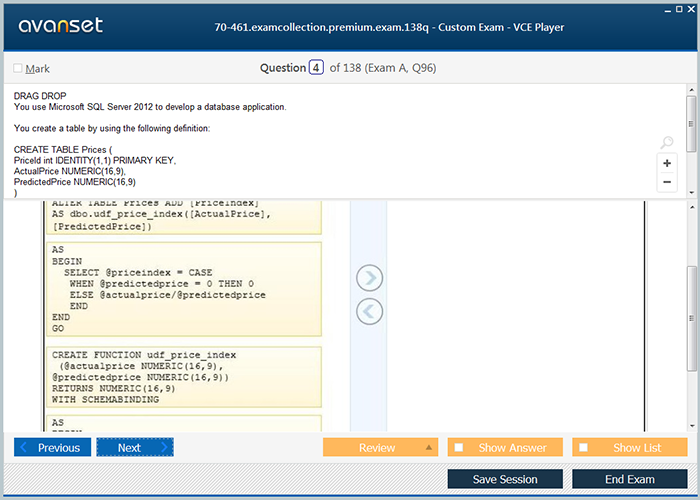Select the SELECT @priceindex CASE code block
This screenshot has width=700, height=500.
pos(184,289)
